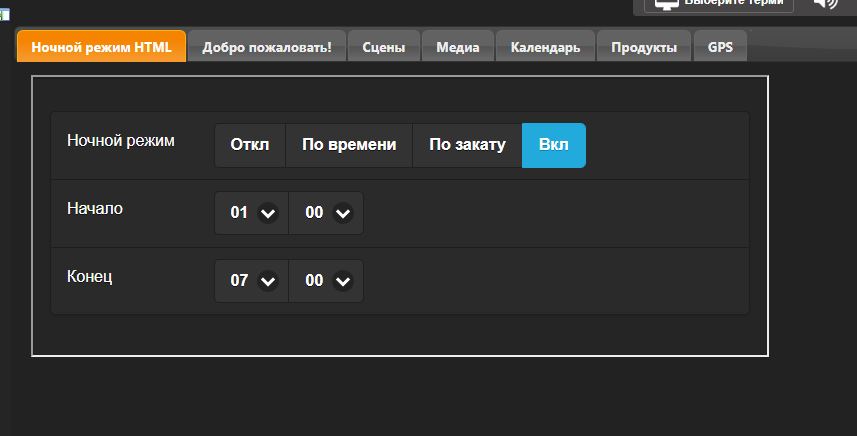Screen dimensions: 857x436
Task: Set night mode to Откл
Action: click(x=250, y=145)
